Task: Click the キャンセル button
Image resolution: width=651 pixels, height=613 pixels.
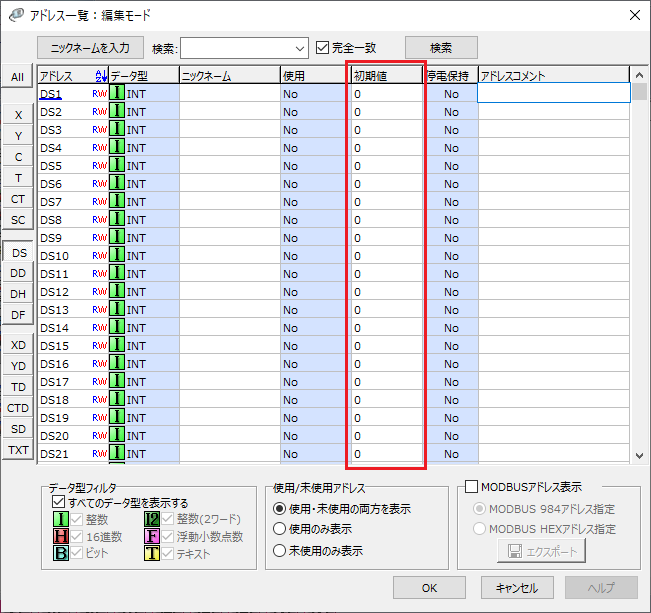Action: [518, 587]
